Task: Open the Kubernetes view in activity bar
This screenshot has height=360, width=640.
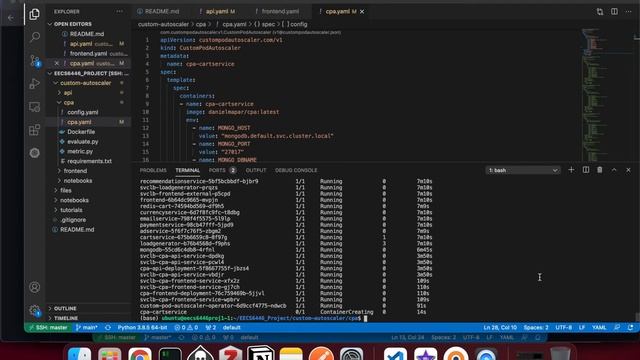Action: pos(35,153)
